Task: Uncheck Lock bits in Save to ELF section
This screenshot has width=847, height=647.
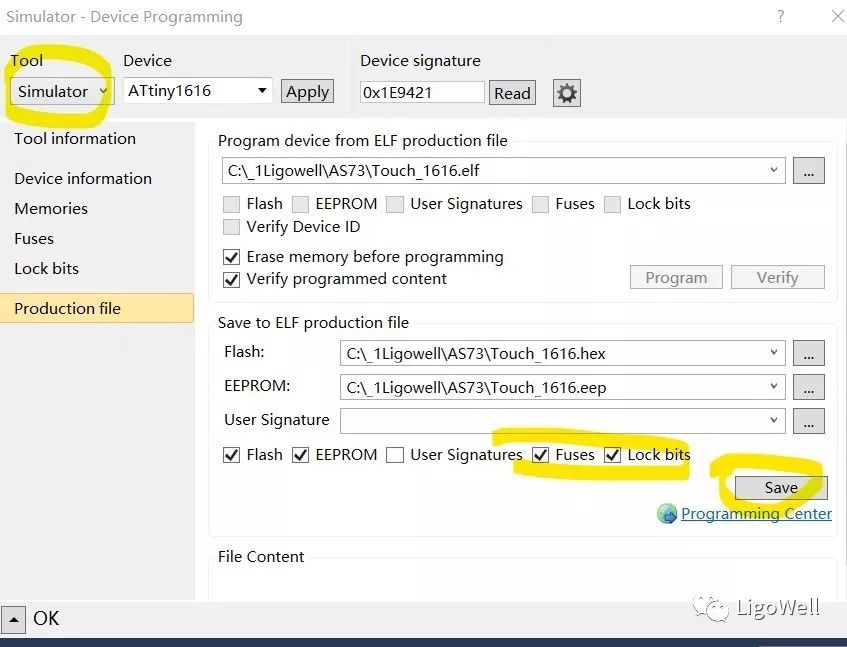Action: pyautogui.click(x=612, y=455)
